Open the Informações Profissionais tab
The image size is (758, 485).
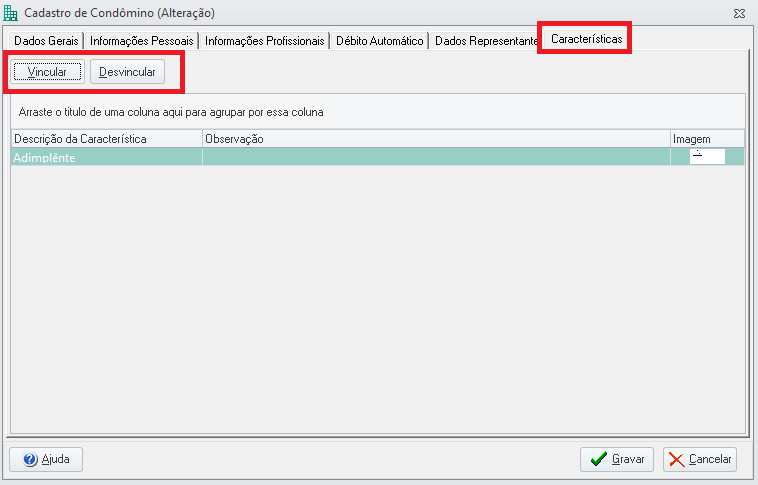pos(264,41)
